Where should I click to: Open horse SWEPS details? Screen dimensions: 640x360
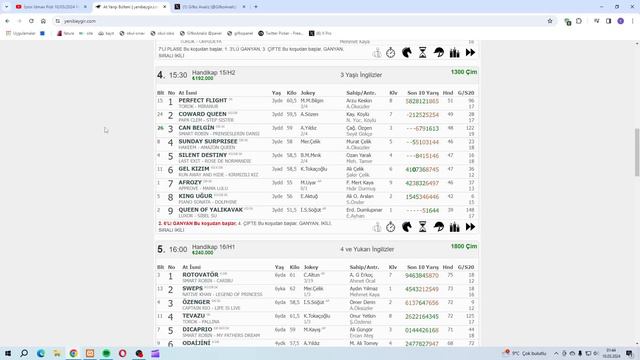pos(192,288)
